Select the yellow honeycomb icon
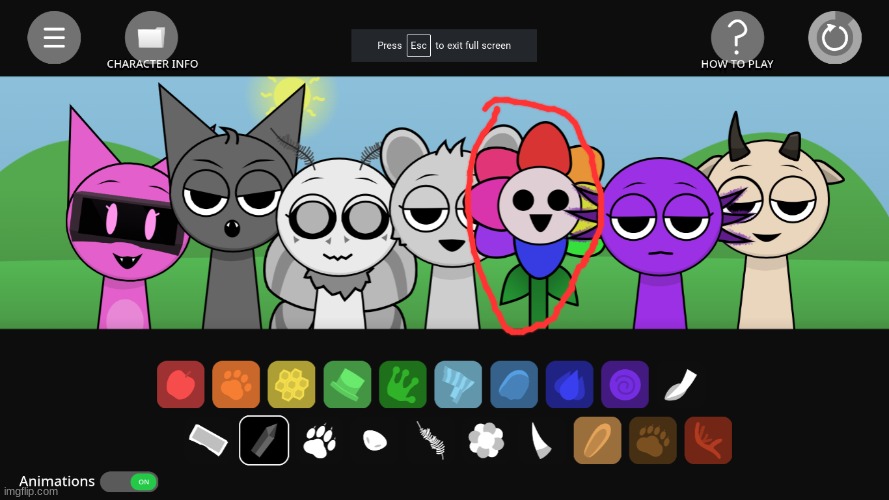Viewport: 889px width, 500px height. point(291,384)
